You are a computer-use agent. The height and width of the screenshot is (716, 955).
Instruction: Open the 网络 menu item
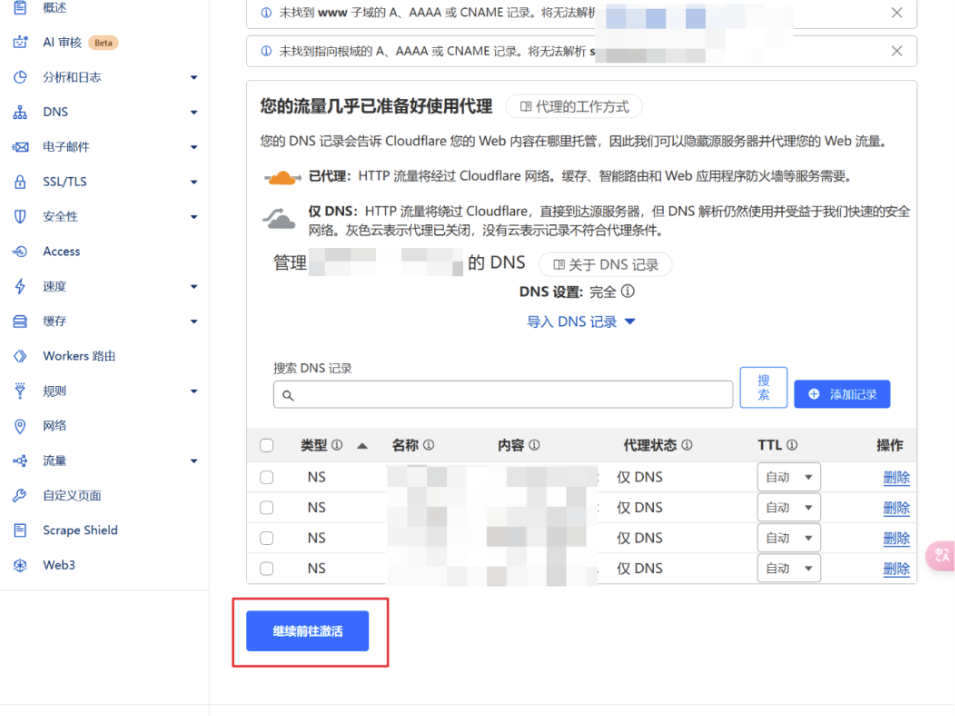[x=54, y=426]
